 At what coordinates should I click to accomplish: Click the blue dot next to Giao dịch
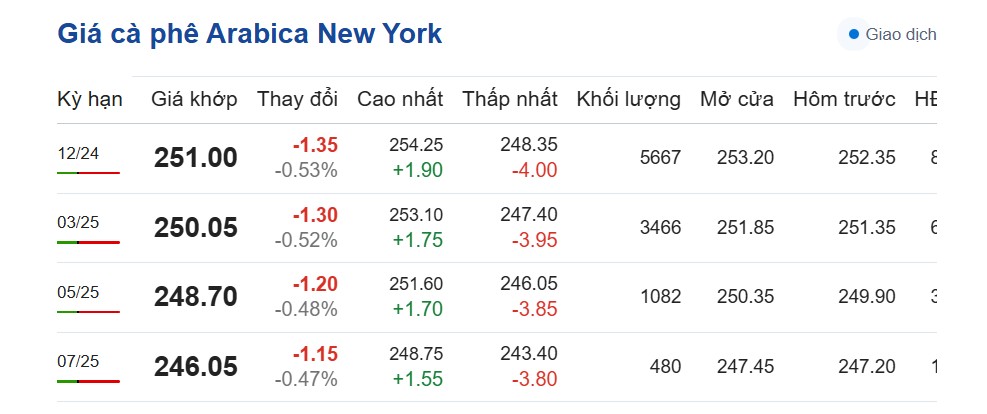pyautogui.click(x=853, y=35)
